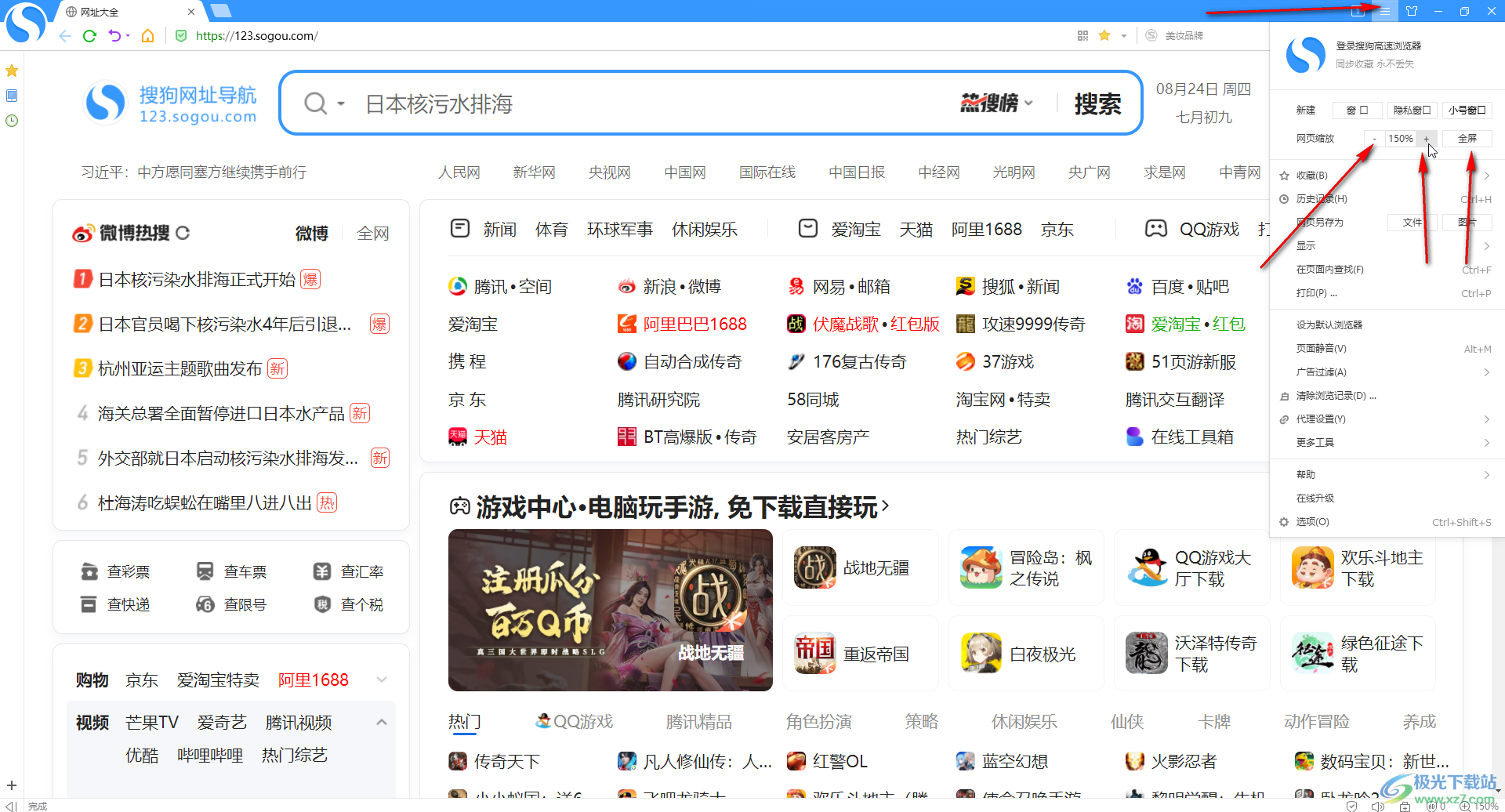Open 历史记录(H) menu item
This screenshot has height=812, width=1505.
click(x=1386, y=199)
